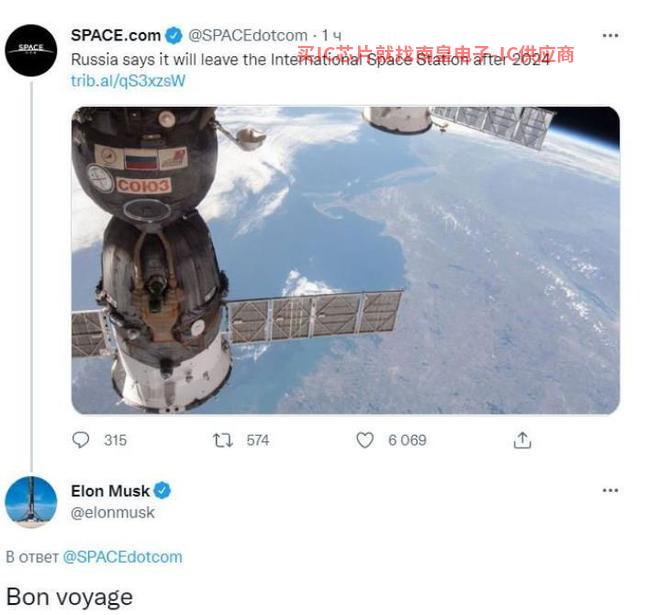
Task: Click the reply speech bubble icon
Action: point(80,440)
